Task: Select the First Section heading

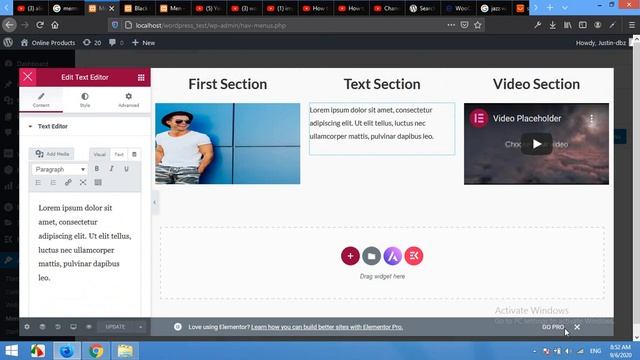Action: pos(228,84)
